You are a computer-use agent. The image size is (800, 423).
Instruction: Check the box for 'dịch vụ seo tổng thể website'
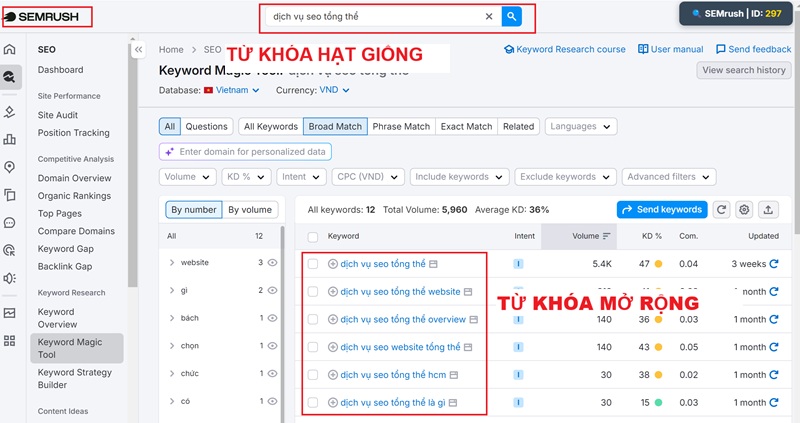click(313, 291)
